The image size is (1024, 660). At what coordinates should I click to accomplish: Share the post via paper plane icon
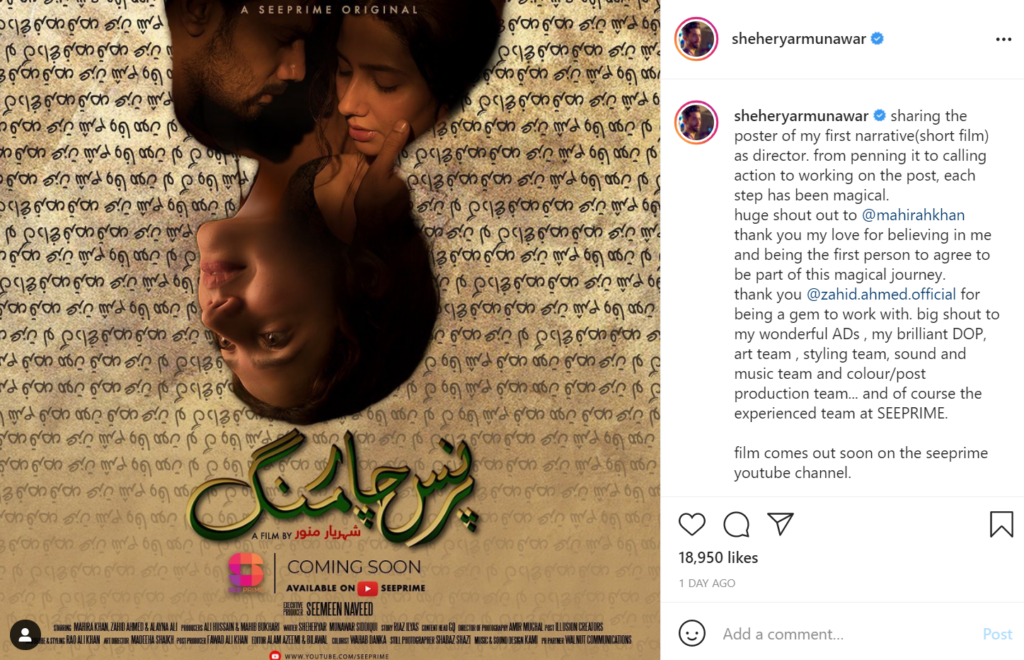pyautogui.click(x=780, y=524)
